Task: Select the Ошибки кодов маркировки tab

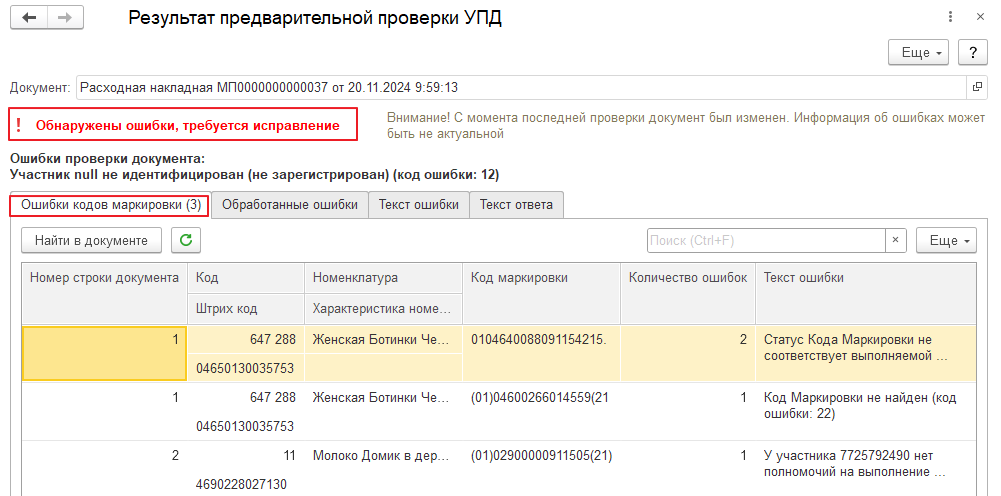Action: [110, 204]
